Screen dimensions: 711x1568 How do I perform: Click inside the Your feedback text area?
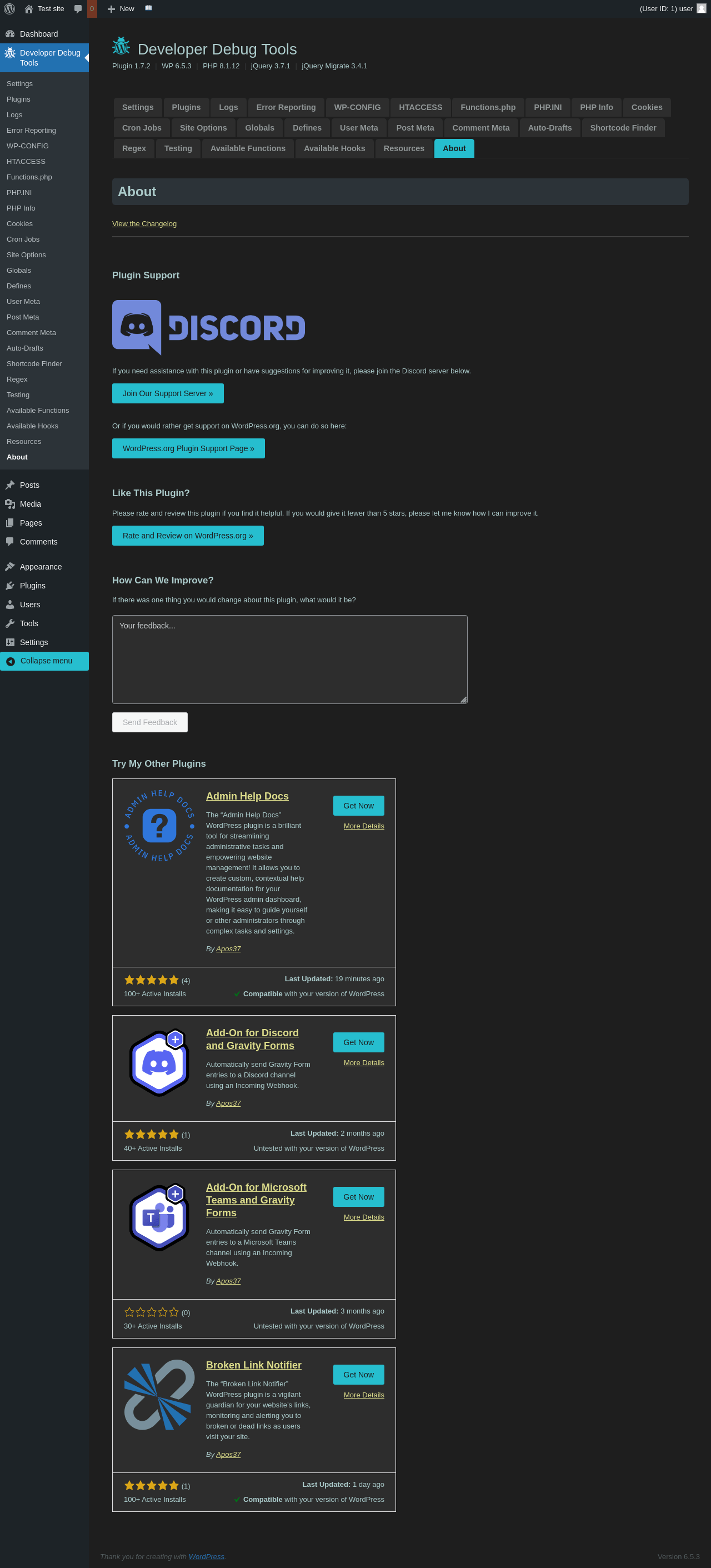tap(290, 659)
